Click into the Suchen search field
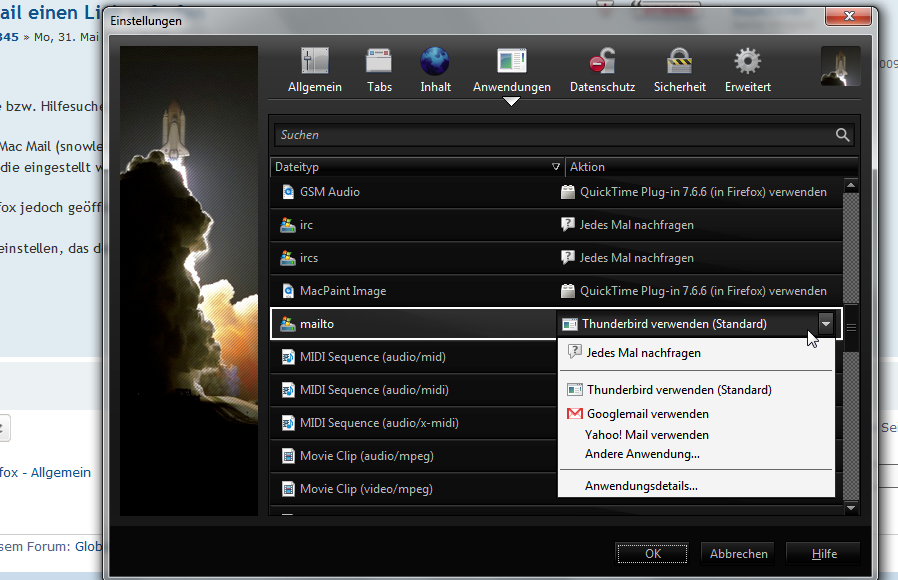This screenshot has width=898, height=580. coord(550,135)
